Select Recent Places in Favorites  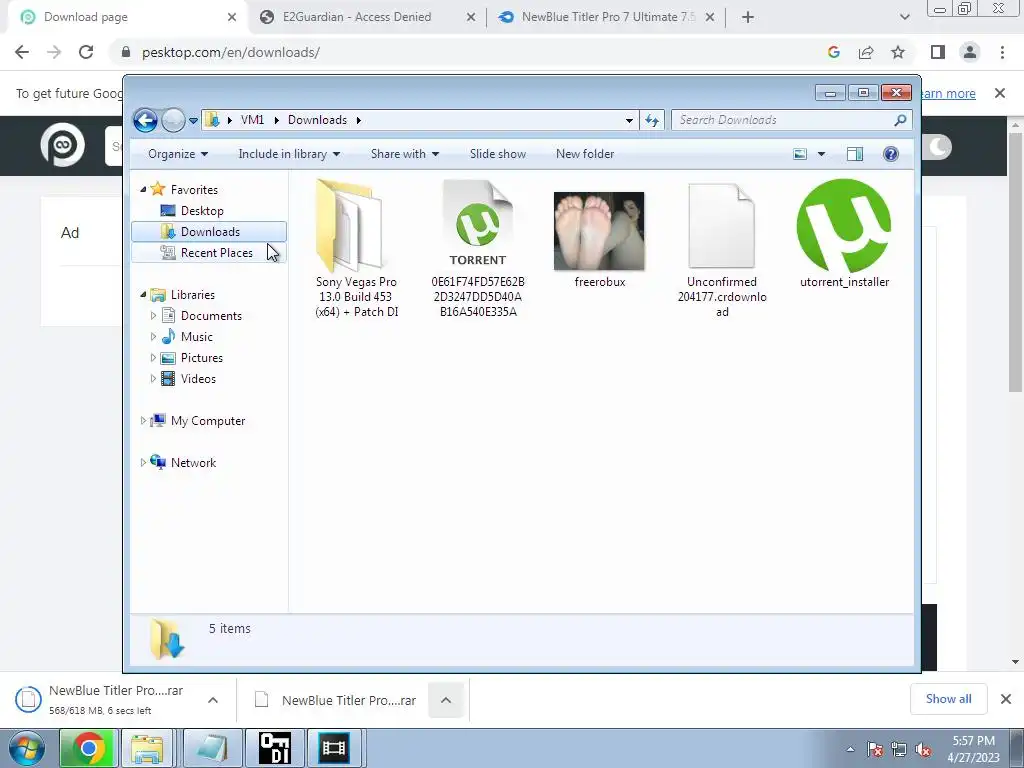coord(209,253)
